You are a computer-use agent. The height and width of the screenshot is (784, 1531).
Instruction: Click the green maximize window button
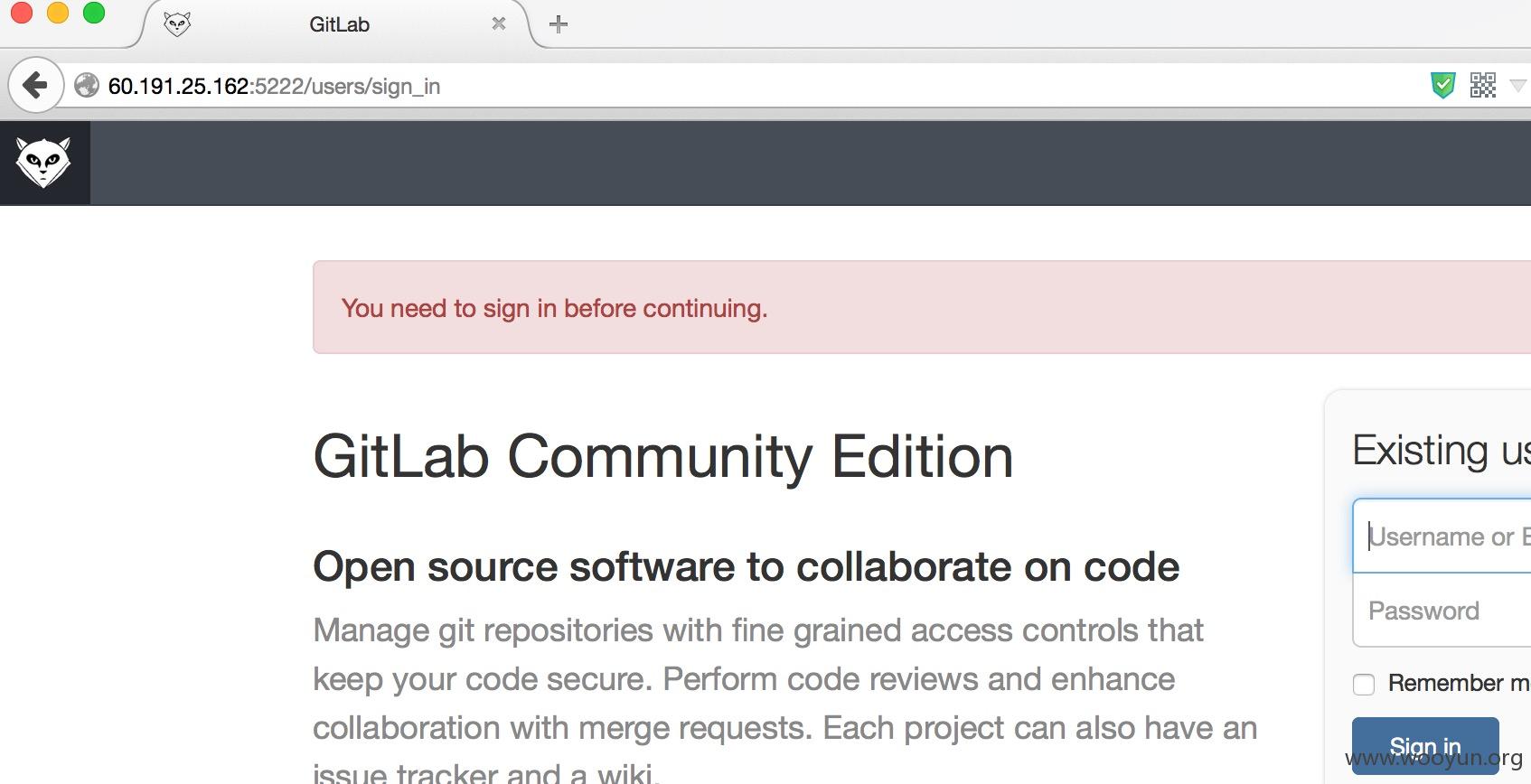pos(94,14)
